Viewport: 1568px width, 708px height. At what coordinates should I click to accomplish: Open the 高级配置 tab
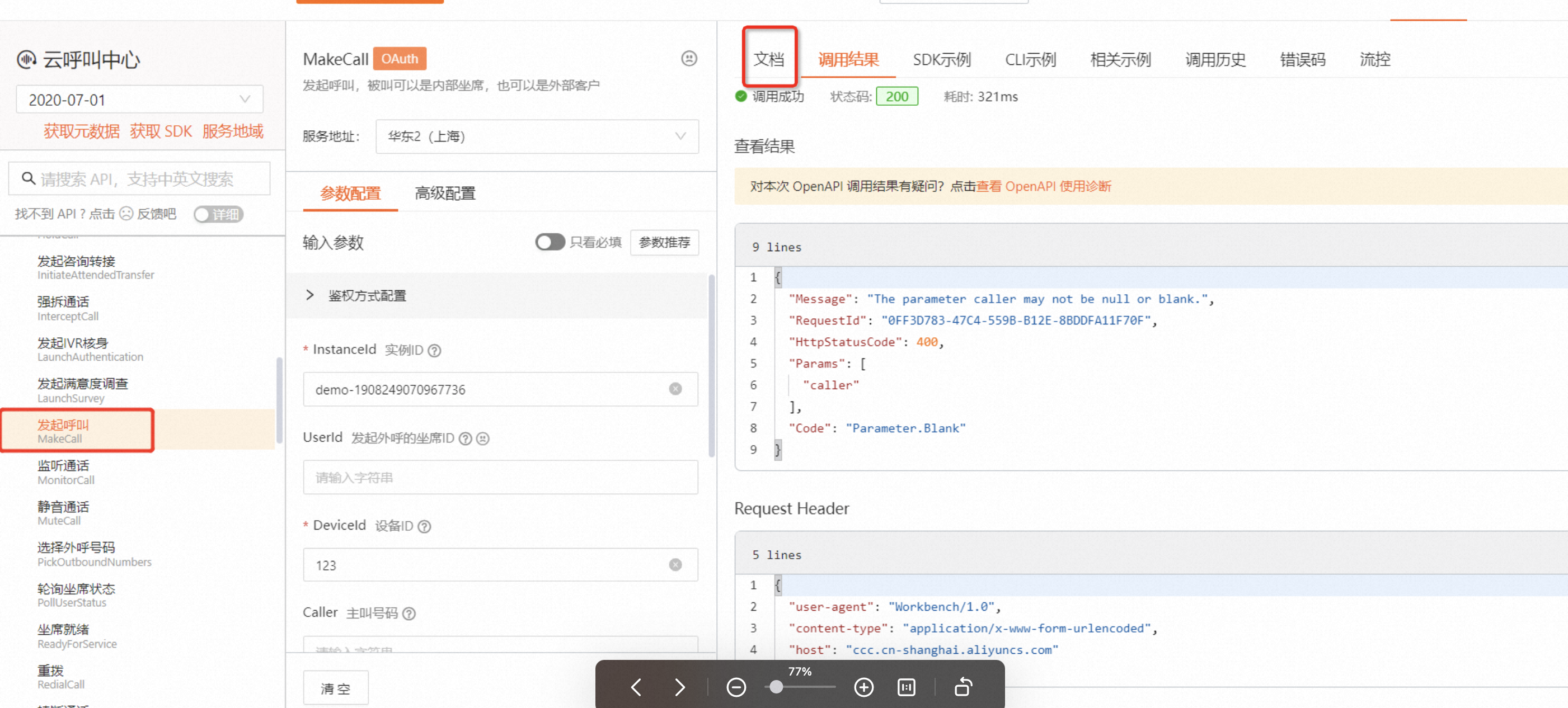pyautogui.click(x=444, y=193)
